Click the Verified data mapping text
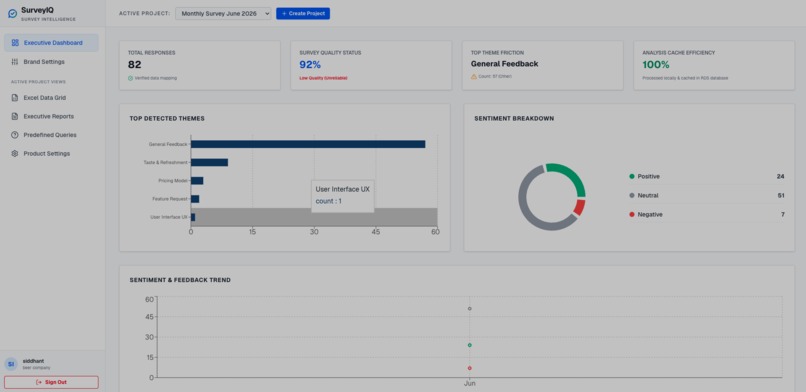Viewport: 806px width, 392px height. click(155, 78)
